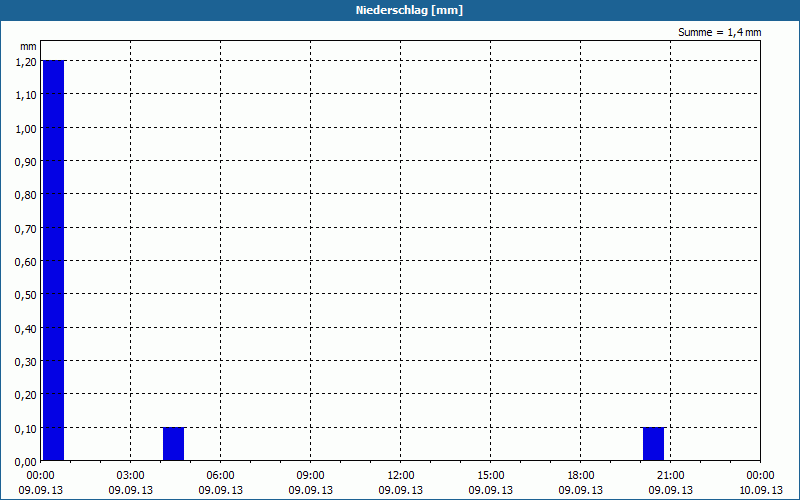Click the 0,10 mm bar between 03:00 and 06:00
The width and height of the screenshot is (800, 500).
(x=173, y=444)
